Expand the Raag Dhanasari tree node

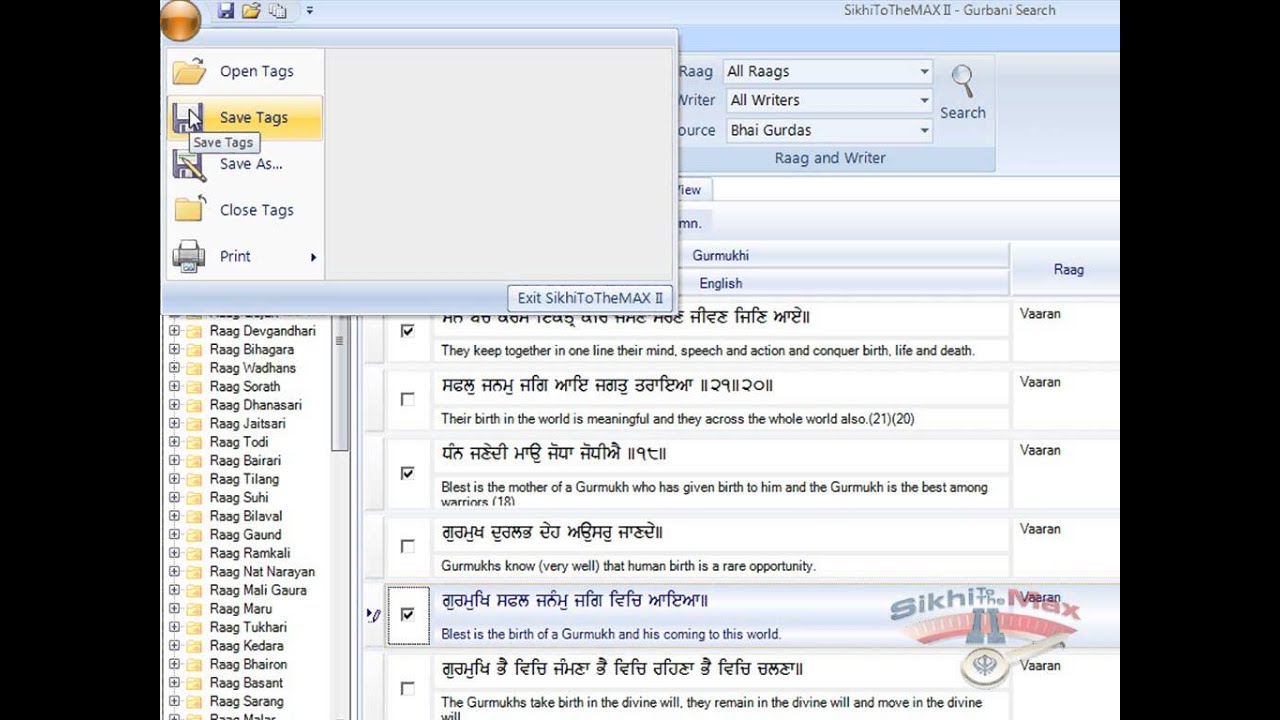[x=174, y=405]
